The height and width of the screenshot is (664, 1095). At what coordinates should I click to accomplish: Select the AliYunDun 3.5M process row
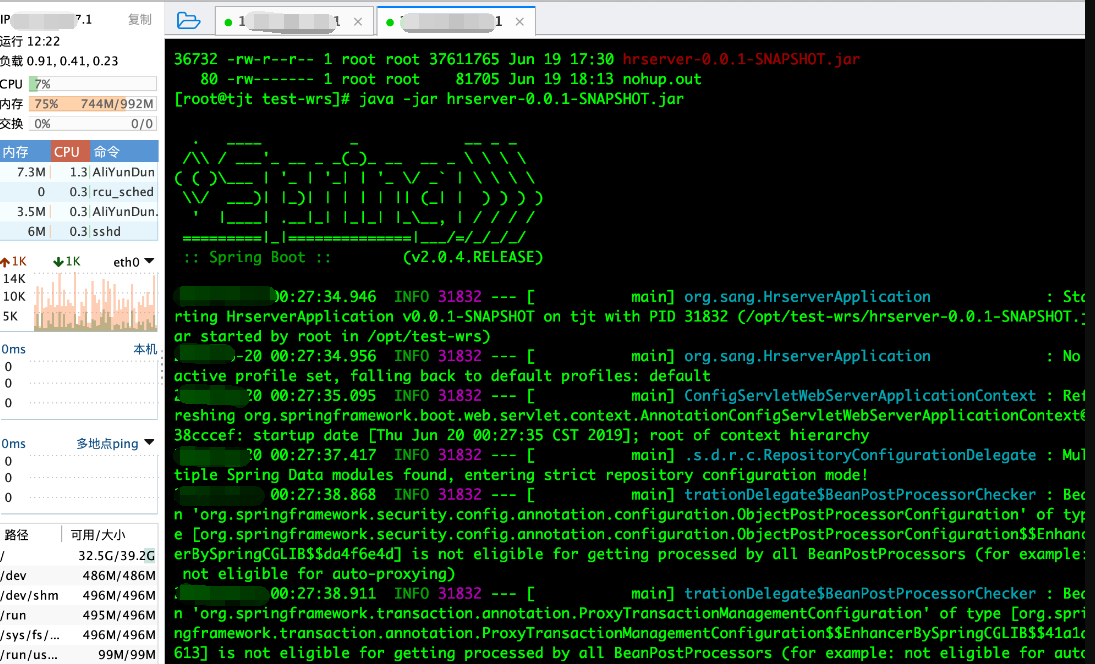pyautogui.click(x=79, y=211)
